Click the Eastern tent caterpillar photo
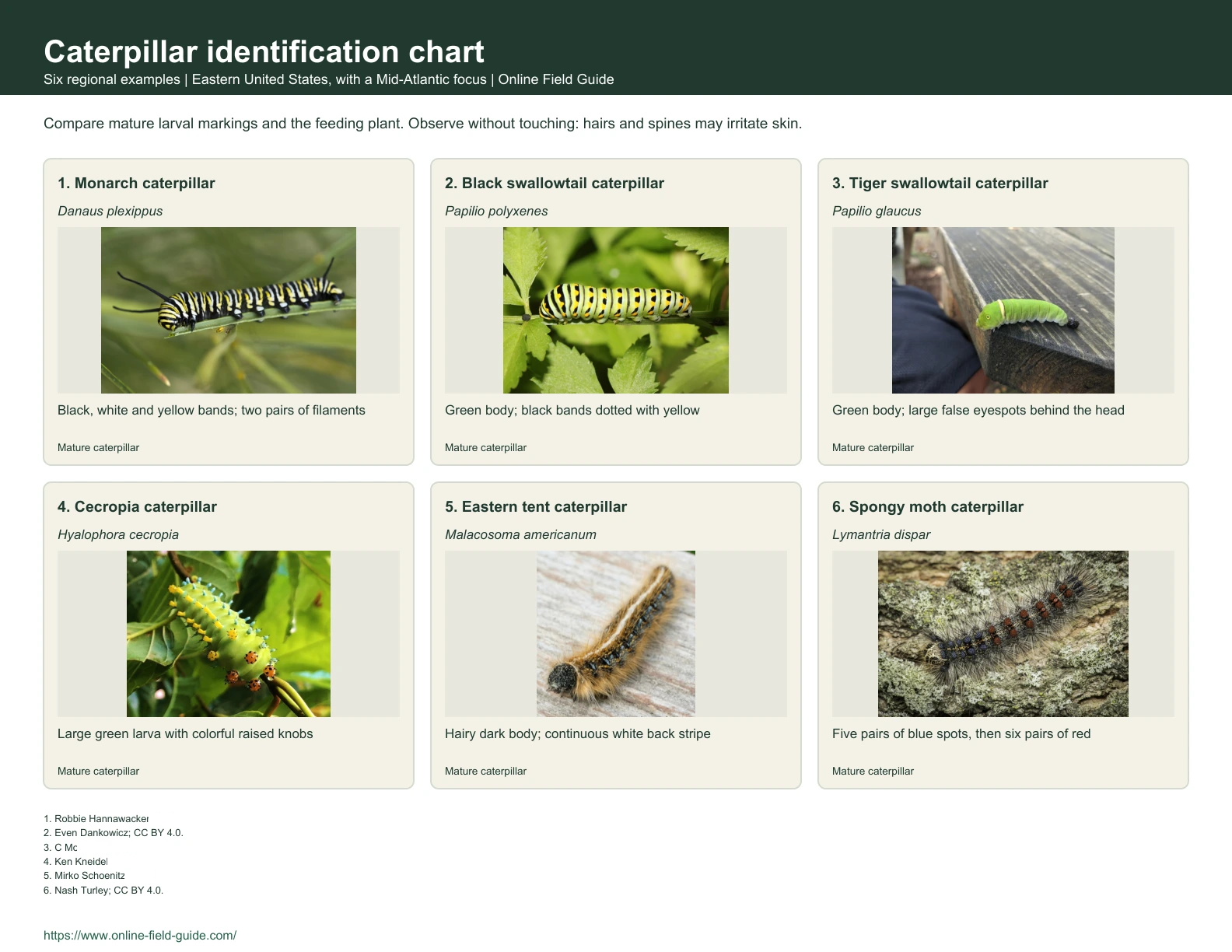 point(616,634)
